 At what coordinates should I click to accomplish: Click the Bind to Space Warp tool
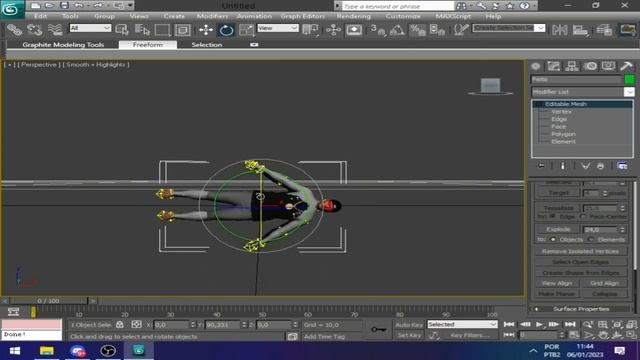point(55,30)
